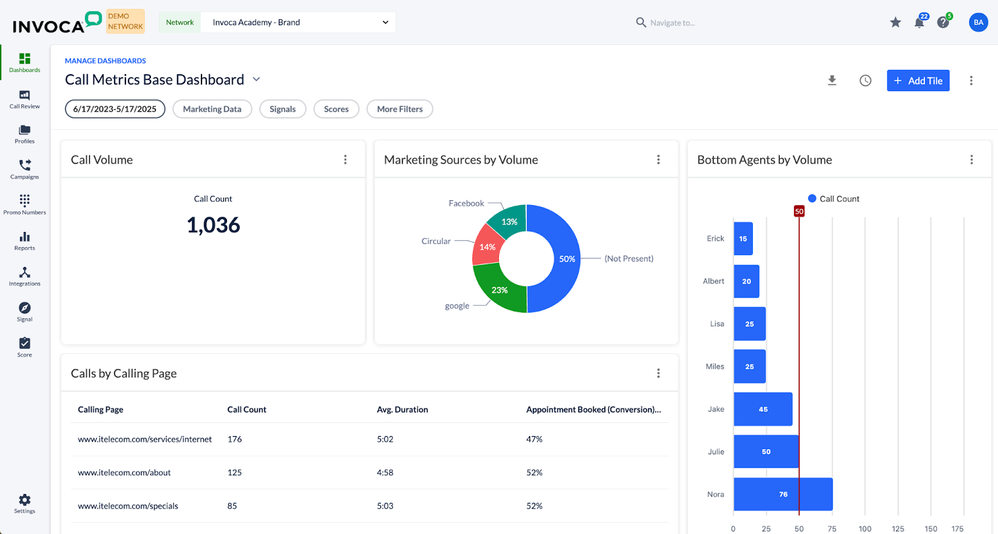Open the date range filter 6/17/2023-5/17/2025
The height and width of the screenshot is (534, 998).
point(115,109)
